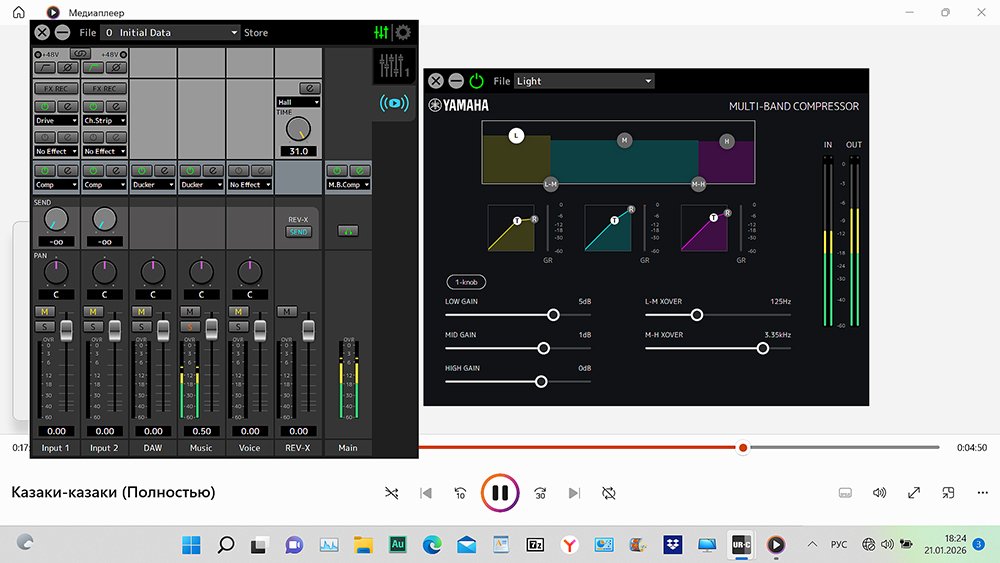Open Adobe Audition from taskbar
The width and height of the screenshot is (1000, 563).
[x=397, y=544]
